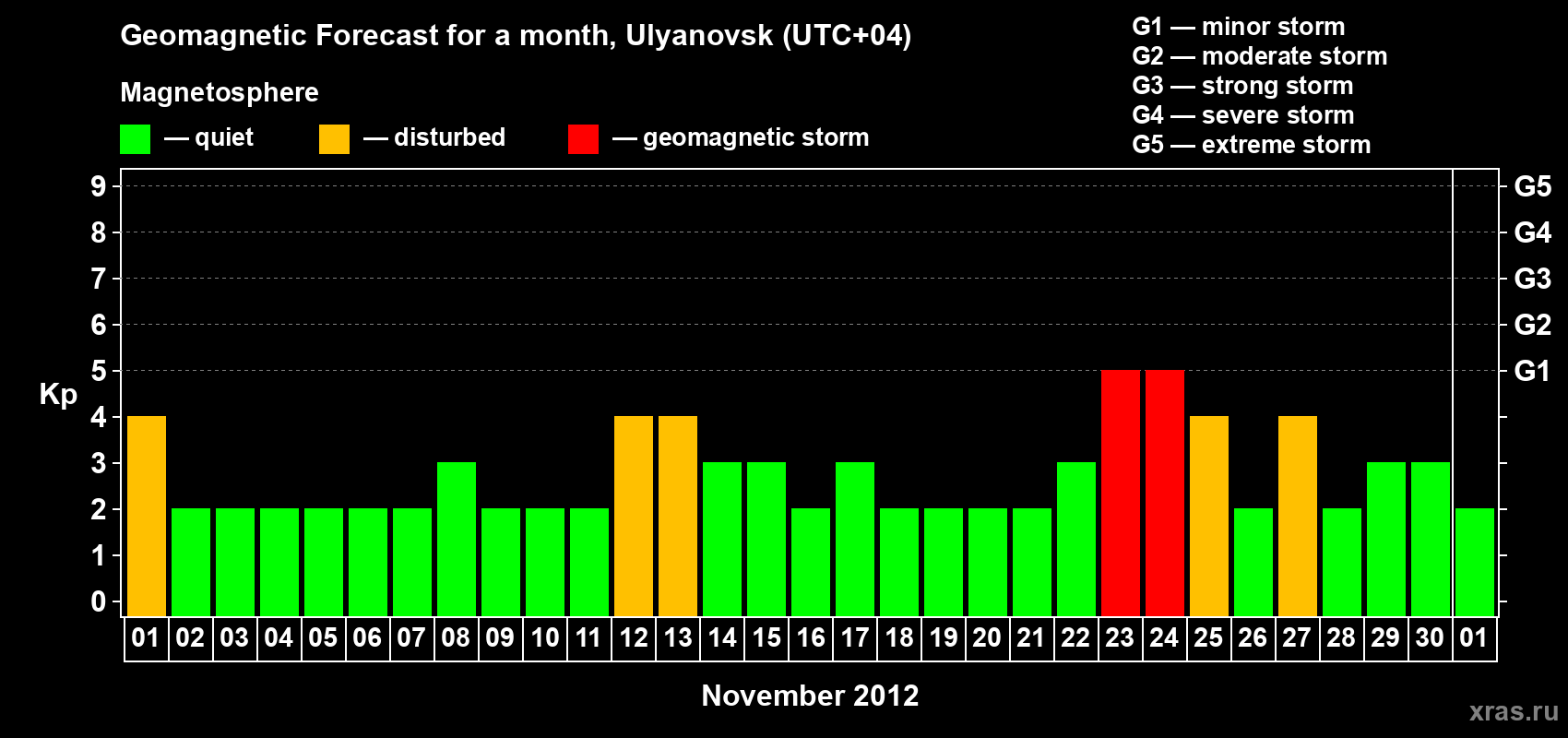1568x738 pixels.
Task: Click the chart title Geomagnetic Forecast text
Action: click(x=516, y=36)
